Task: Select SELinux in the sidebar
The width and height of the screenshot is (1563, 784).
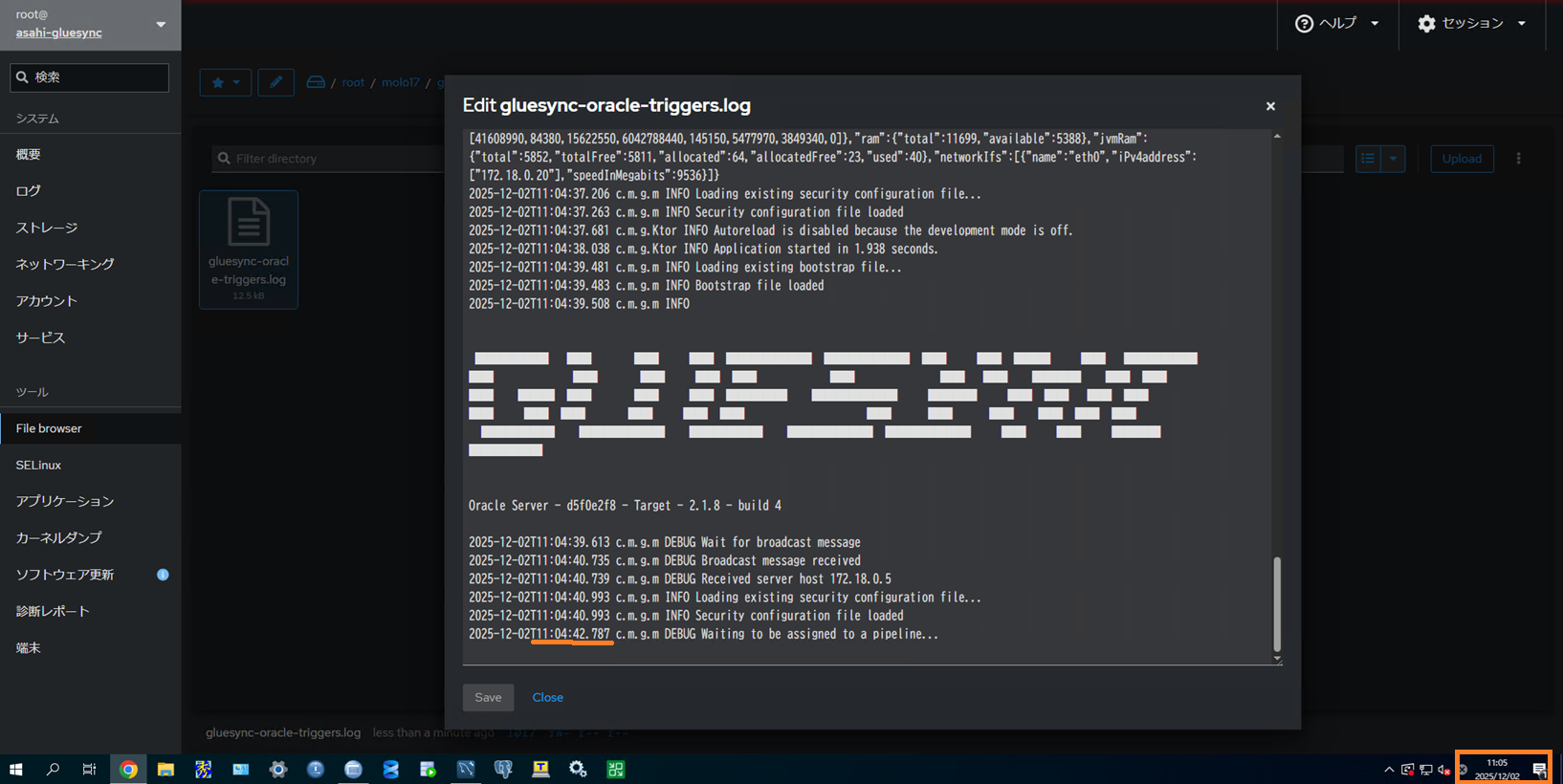Action: pos(38,465)
